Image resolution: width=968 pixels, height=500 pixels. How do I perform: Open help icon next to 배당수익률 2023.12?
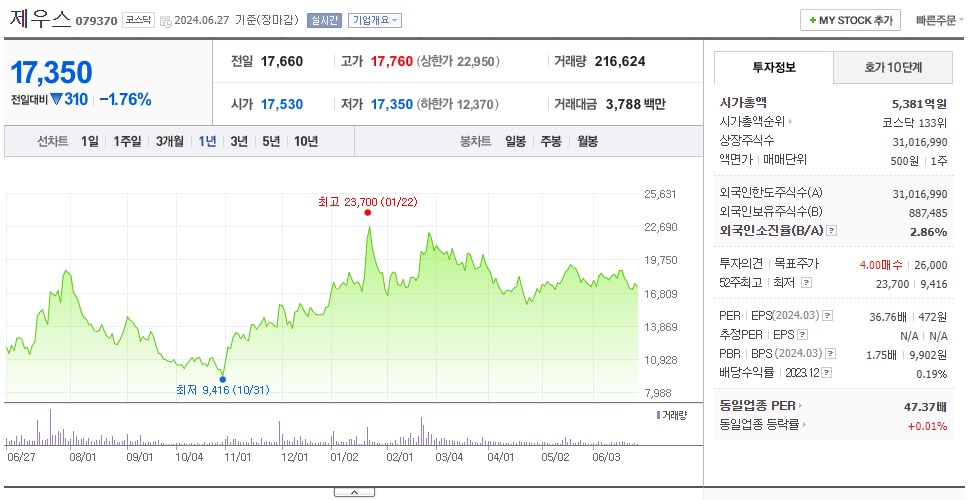[827, 373]
